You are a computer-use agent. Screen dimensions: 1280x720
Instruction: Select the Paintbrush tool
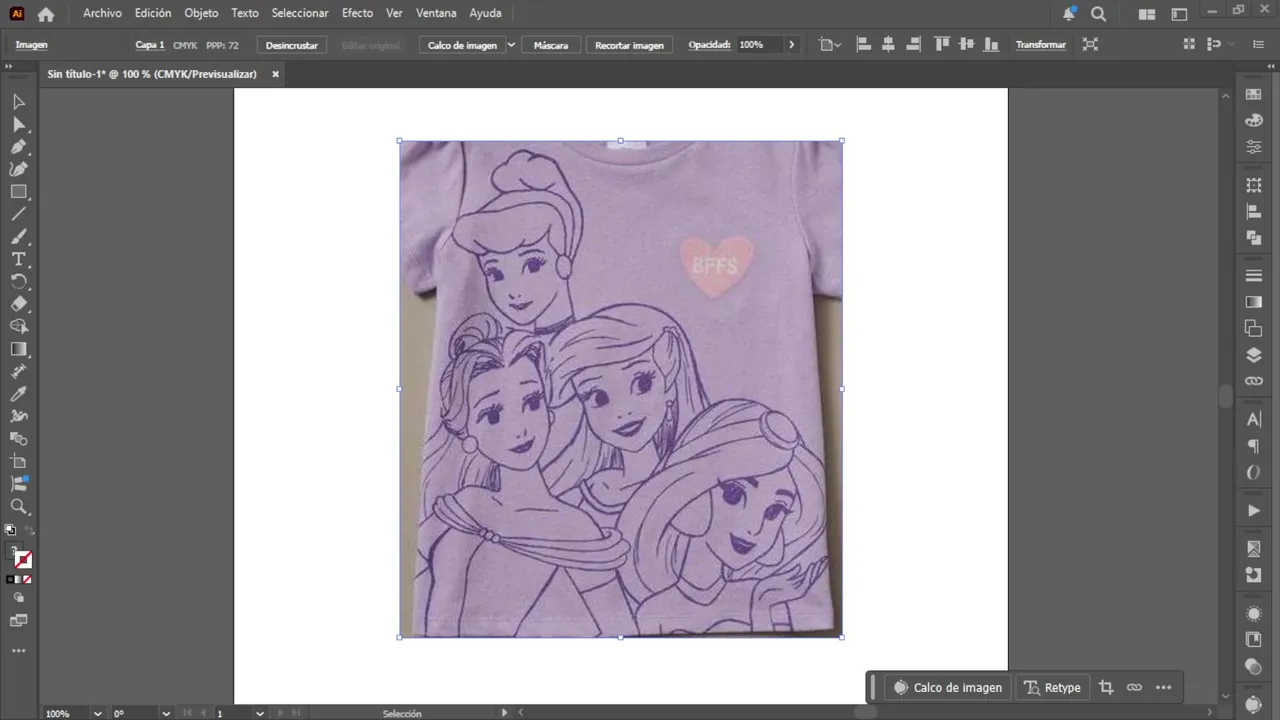[18, 237]
